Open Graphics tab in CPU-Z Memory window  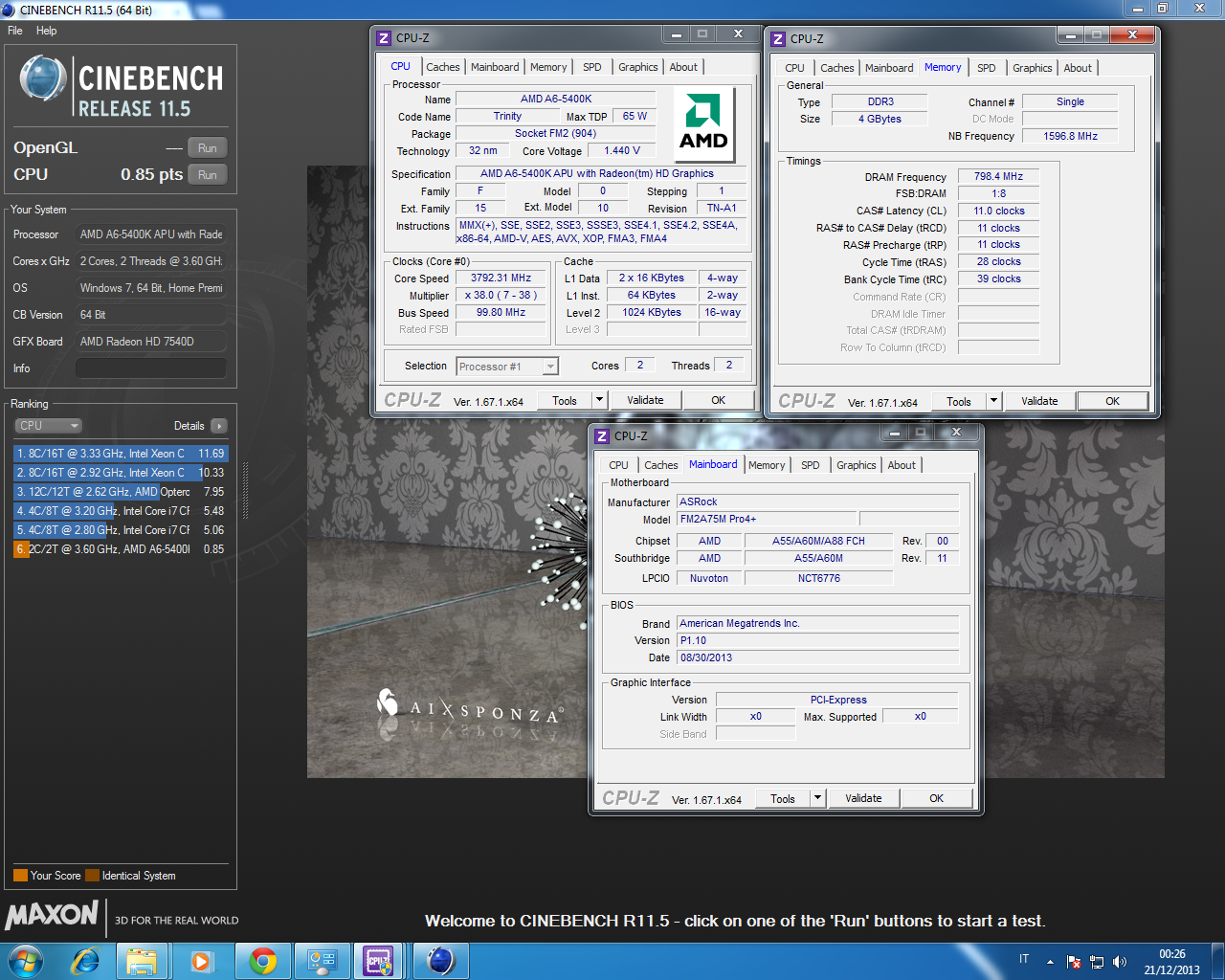[1032, 68]
